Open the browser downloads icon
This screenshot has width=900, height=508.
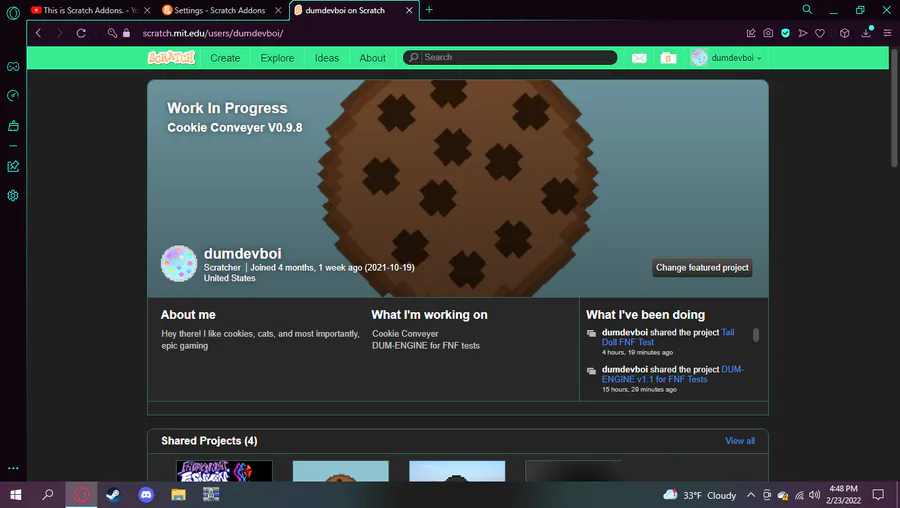point(866,33)
